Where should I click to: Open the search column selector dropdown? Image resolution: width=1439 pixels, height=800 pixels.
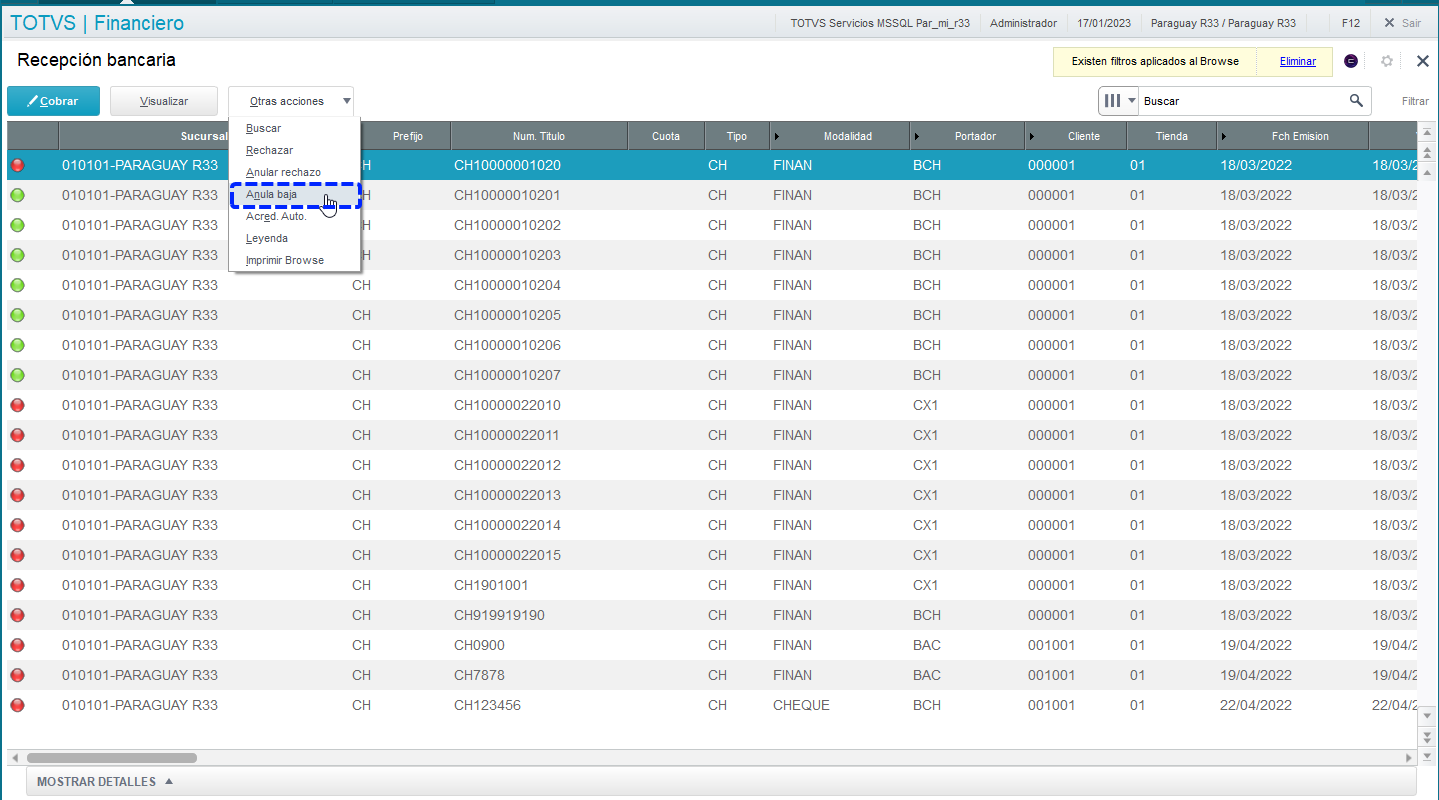(x=1119, y=101)
